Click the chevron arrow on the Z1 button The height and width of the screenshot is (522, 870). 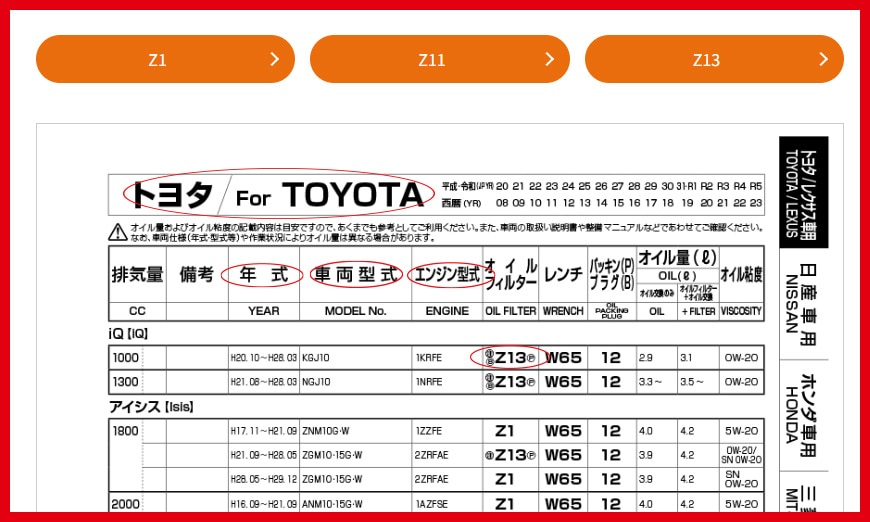pyautogui.click(x=274, y=59)
